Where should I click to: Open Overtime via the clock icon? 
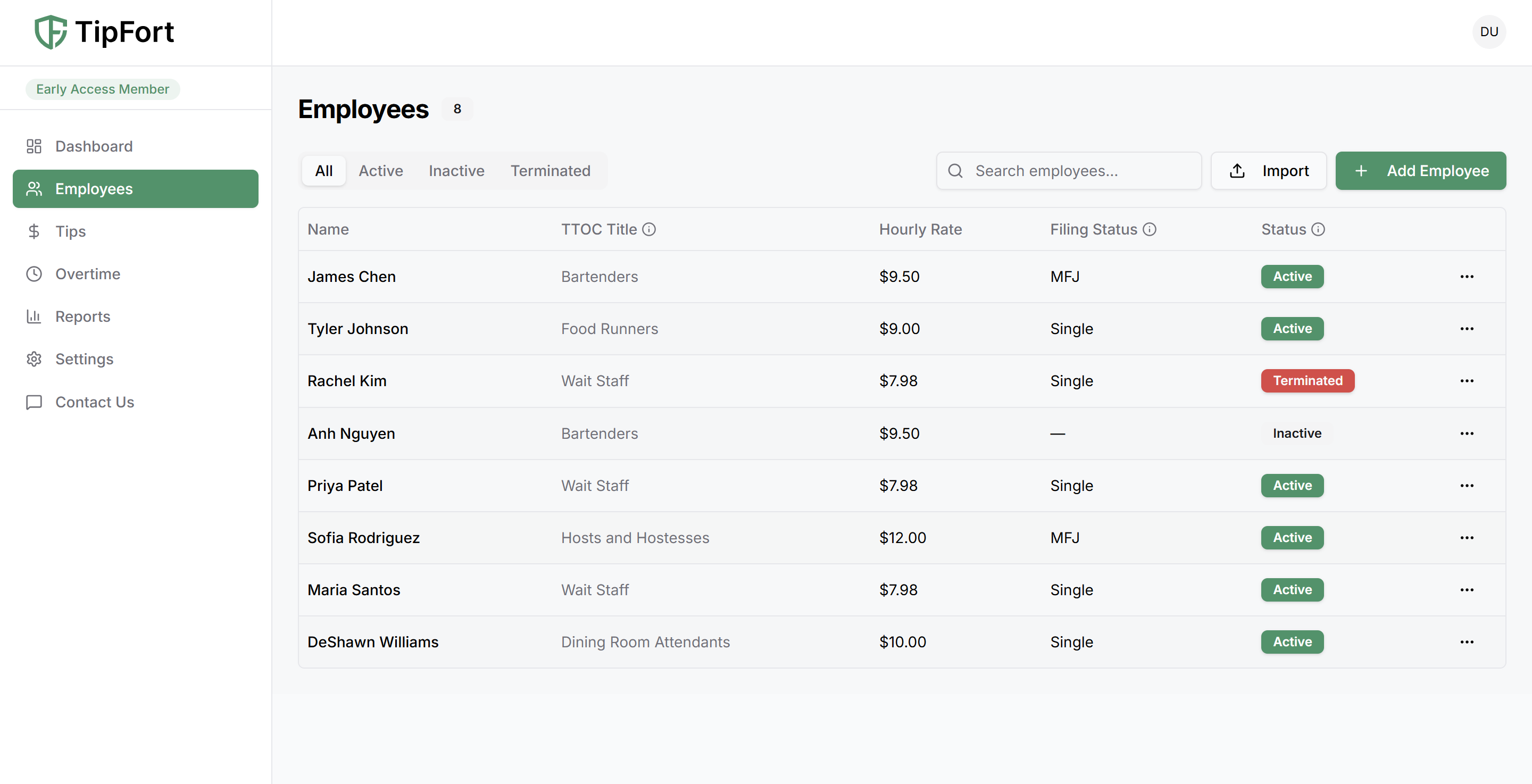click(x=34, y=273)
